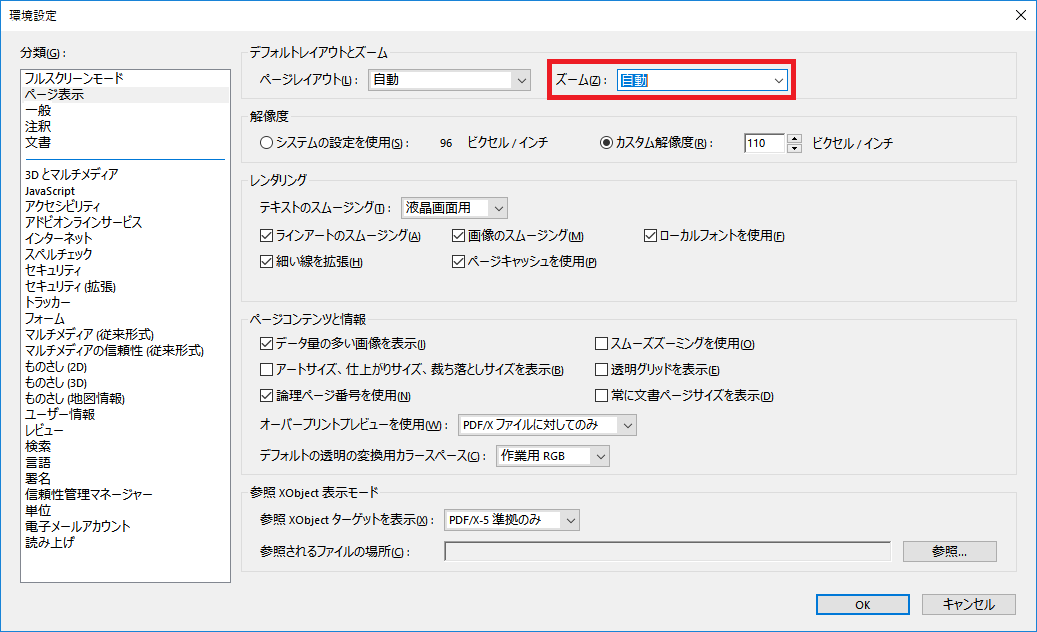This screenshot has width=1037, height=632.
Task: Click custom resolution value field 110
Action: [764, 143]
